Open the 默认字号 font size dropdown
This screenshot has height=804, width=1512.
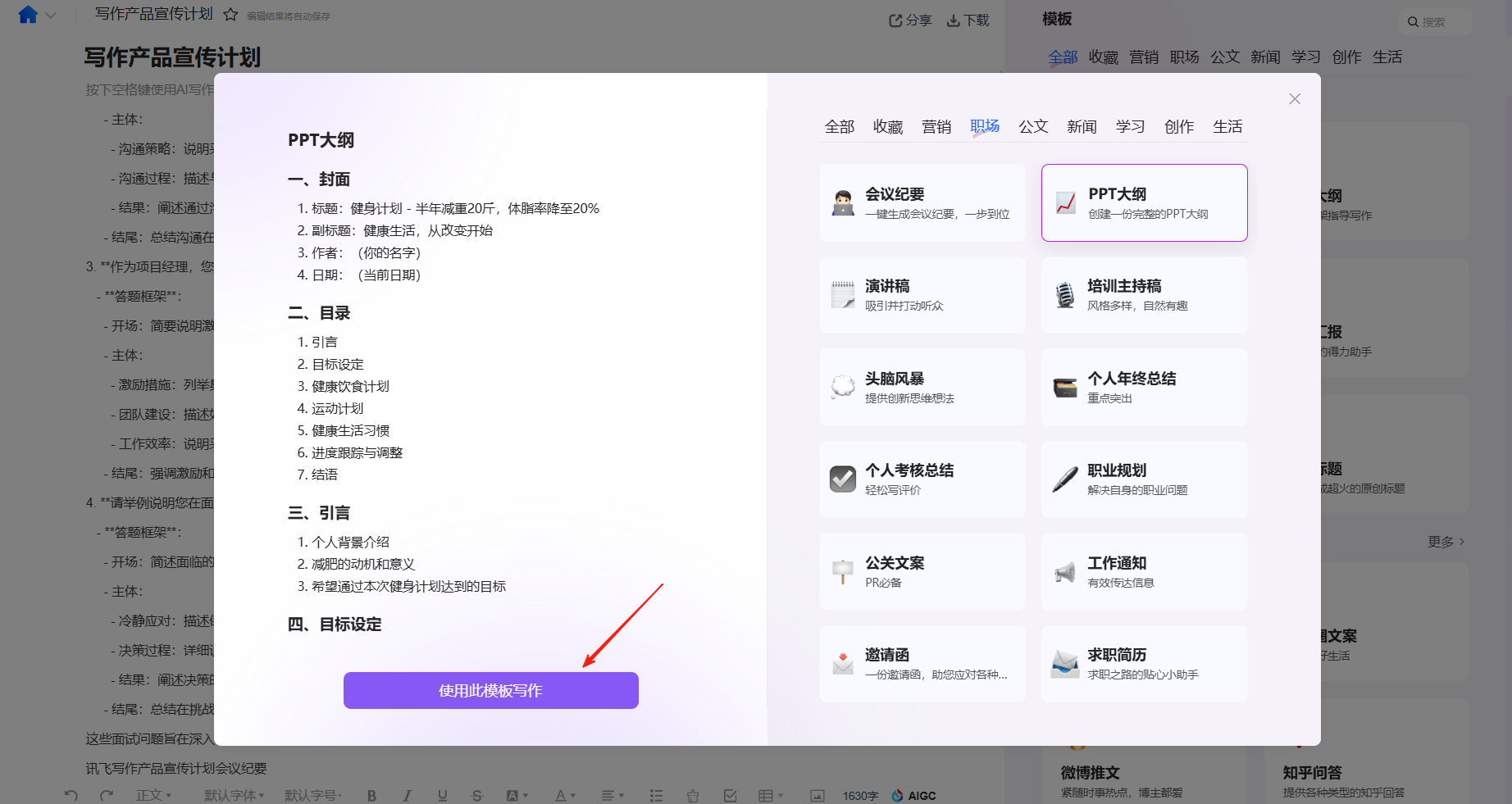coord(313,795)
